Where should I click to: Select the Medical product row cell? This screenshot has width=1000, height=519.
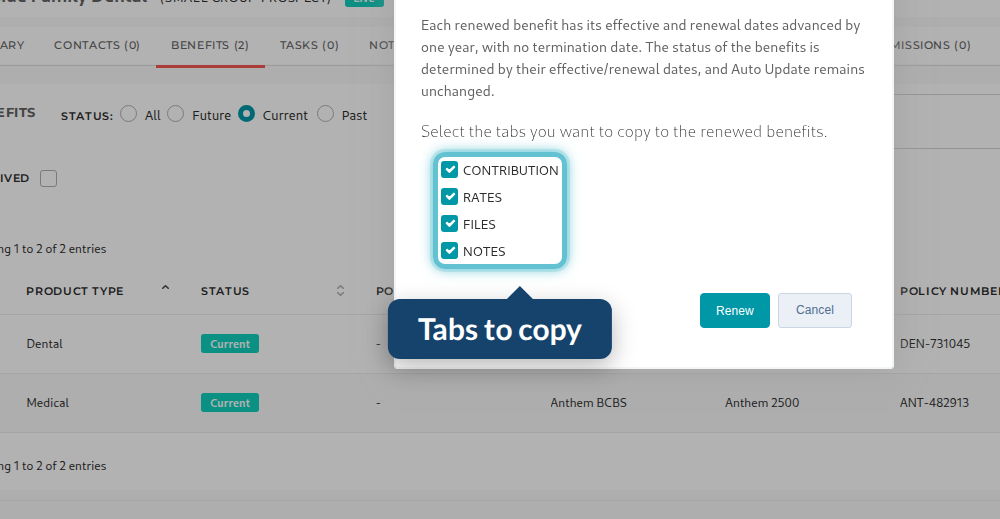point(47,403)
